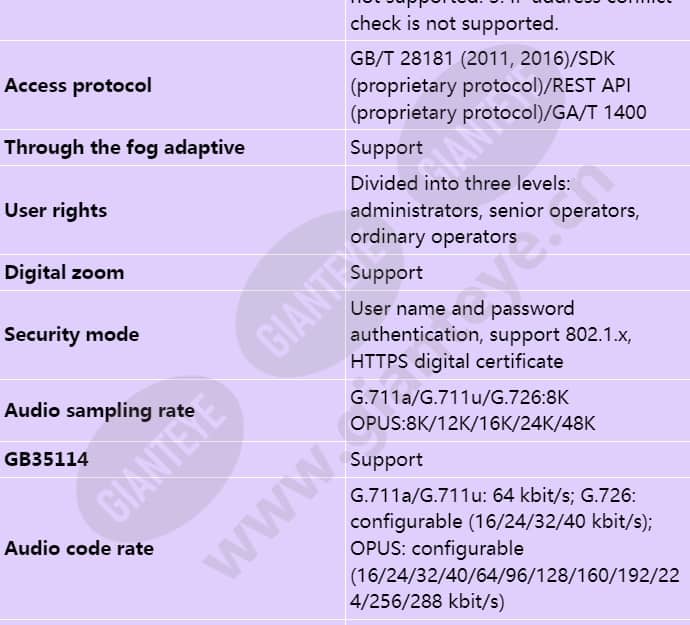Click the HTTPS digital certificate text
Viewport: 690px width, 625px height.
pos(457,361)
